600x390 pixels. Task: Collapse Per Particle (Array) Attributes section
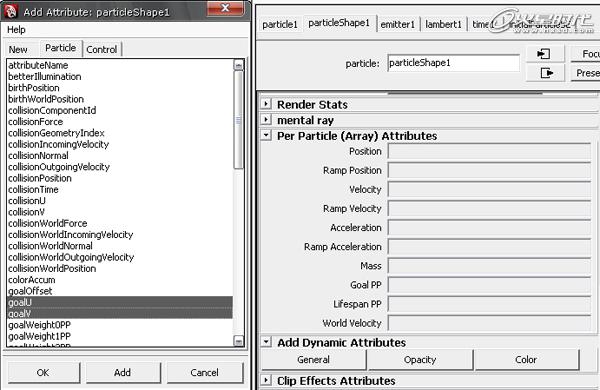pyautogui.click(x=266, y=135)
